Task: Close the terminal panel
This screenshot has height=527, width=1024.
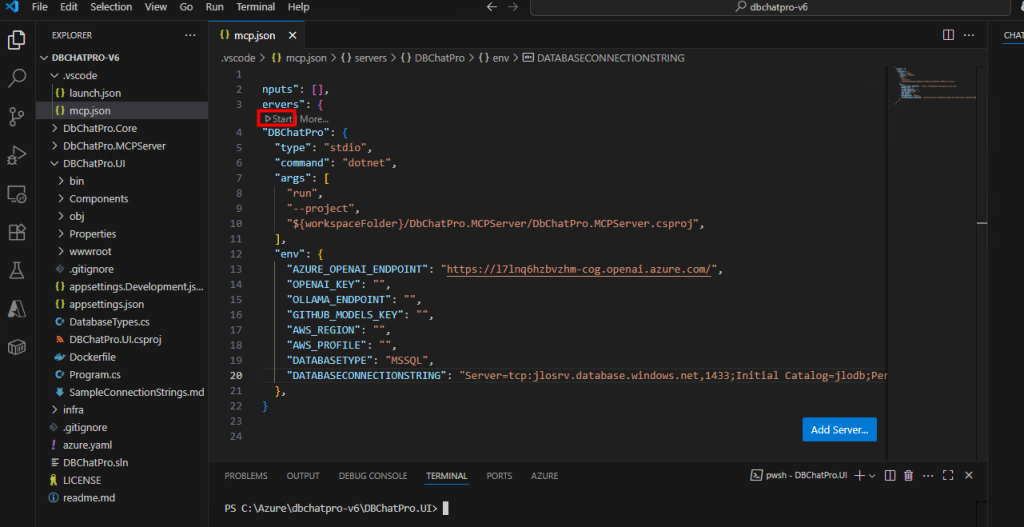Action: [x=968, y=475]
